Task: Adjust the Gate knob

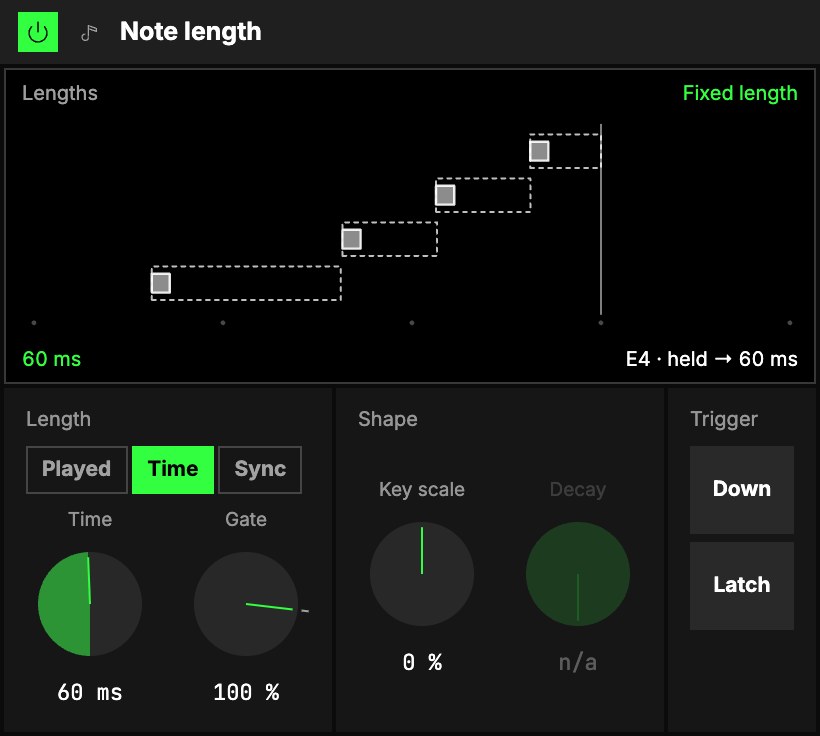Action: point(246,604)
